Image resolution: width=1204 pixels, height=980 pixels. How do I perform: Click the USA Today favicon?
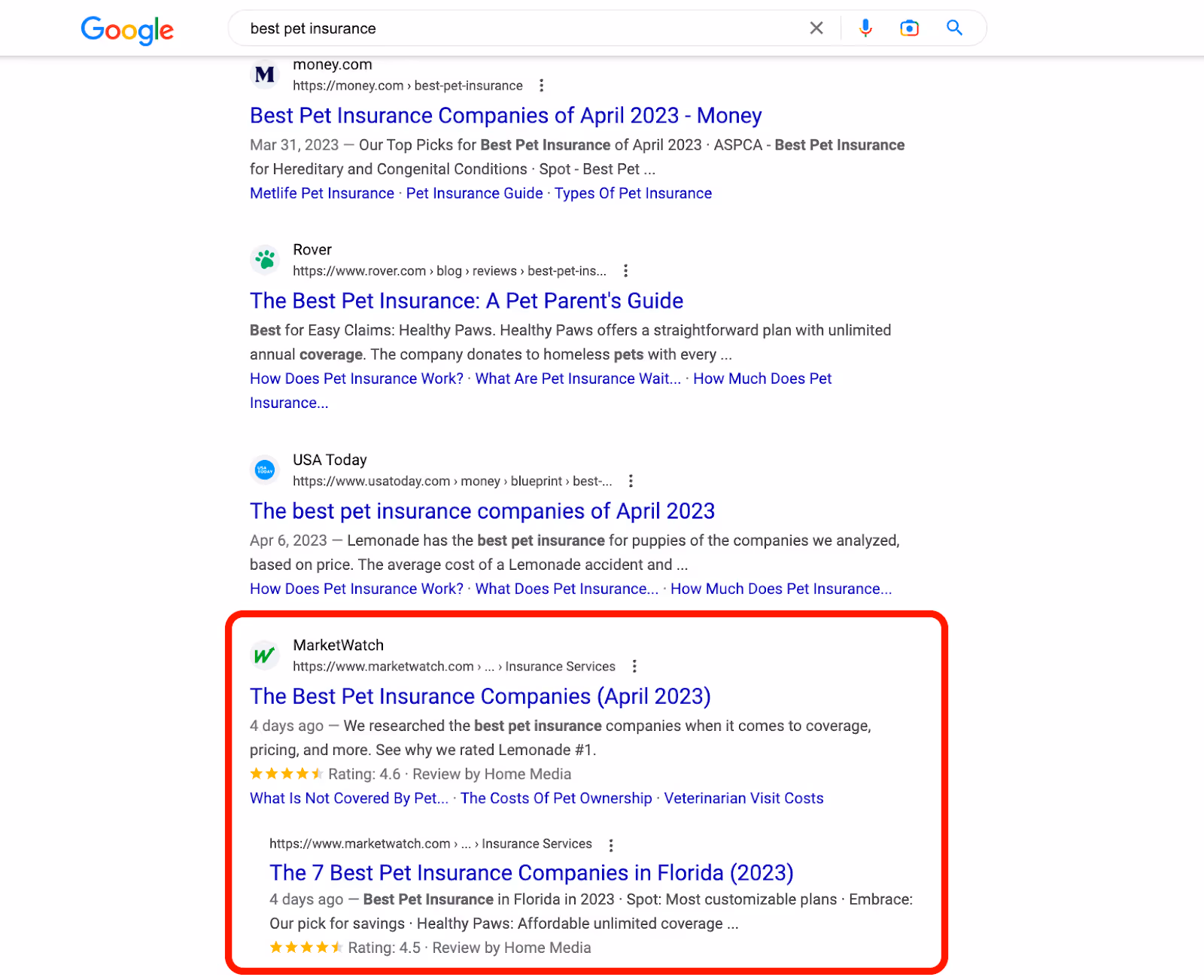pos(265,470)
